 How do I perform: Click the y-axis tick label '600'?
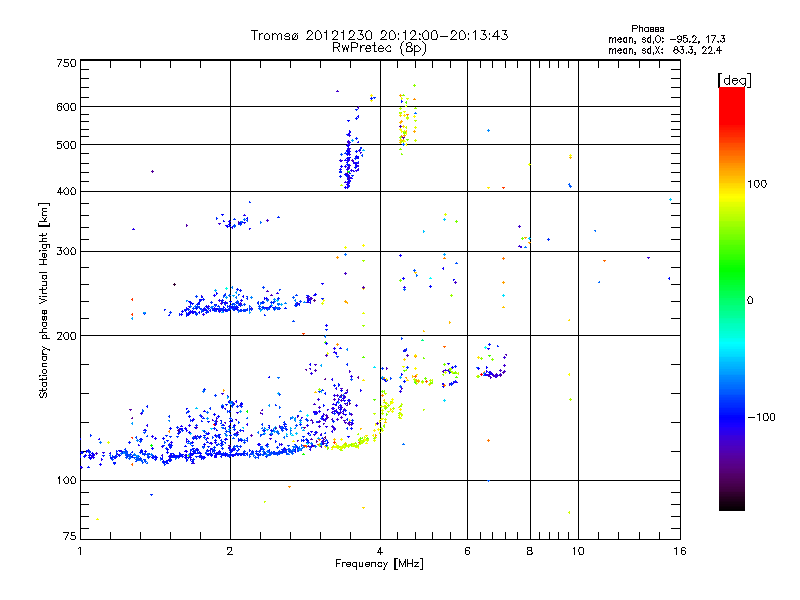[66, 107]
